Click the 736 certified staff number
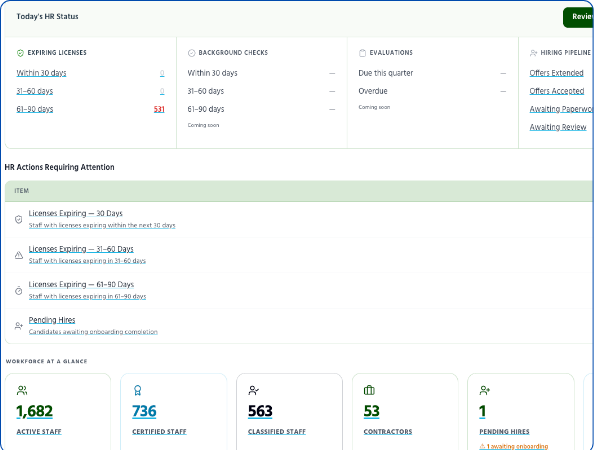600x450 pixels. coord(144,411)
